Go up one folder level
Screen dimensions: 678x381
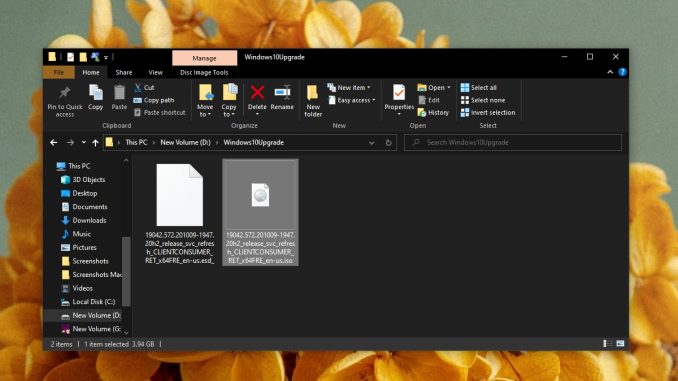coord(95,143)
